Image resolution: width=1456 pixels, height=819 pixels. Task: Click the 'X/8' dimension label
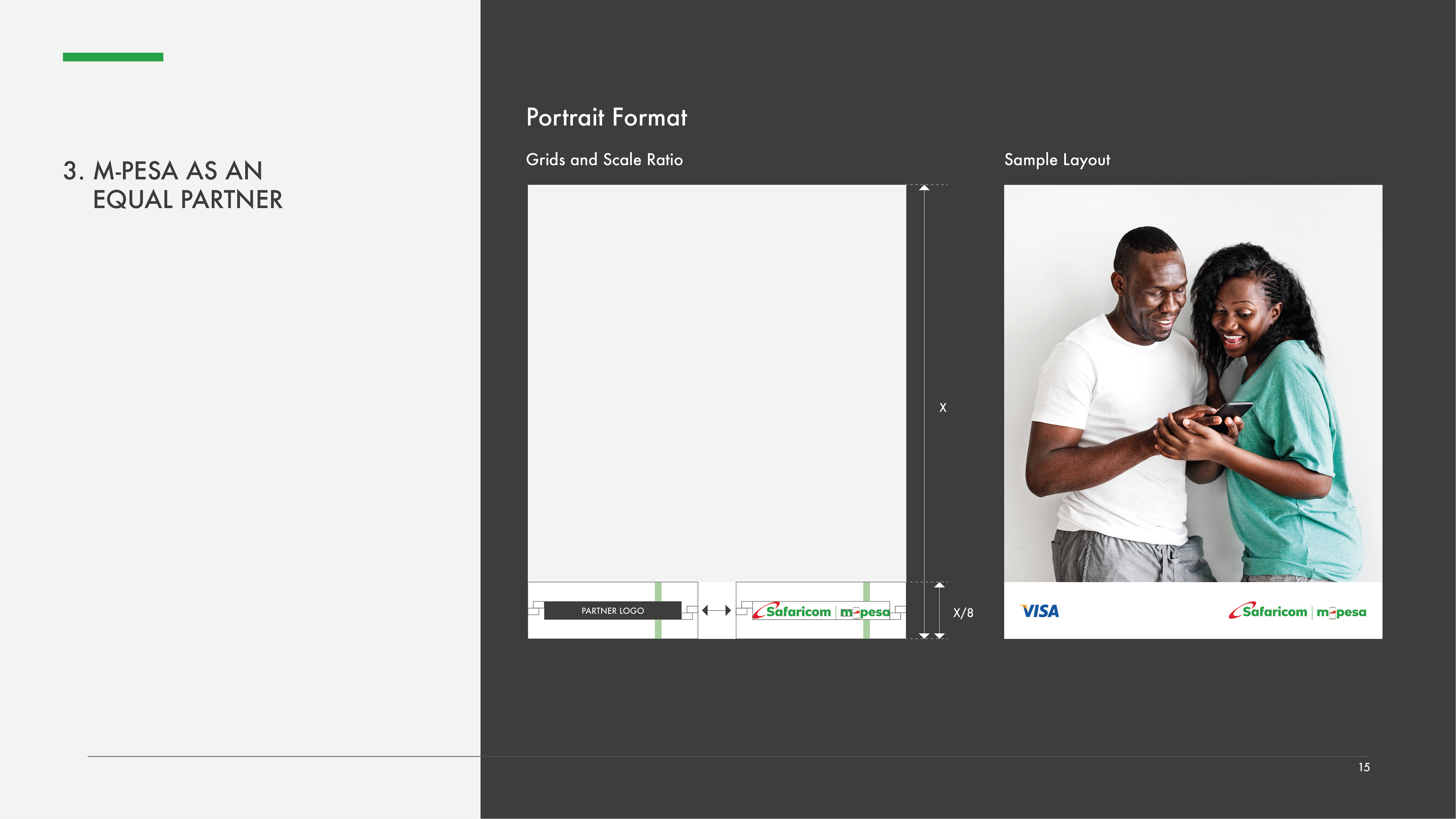pos(963,613)
